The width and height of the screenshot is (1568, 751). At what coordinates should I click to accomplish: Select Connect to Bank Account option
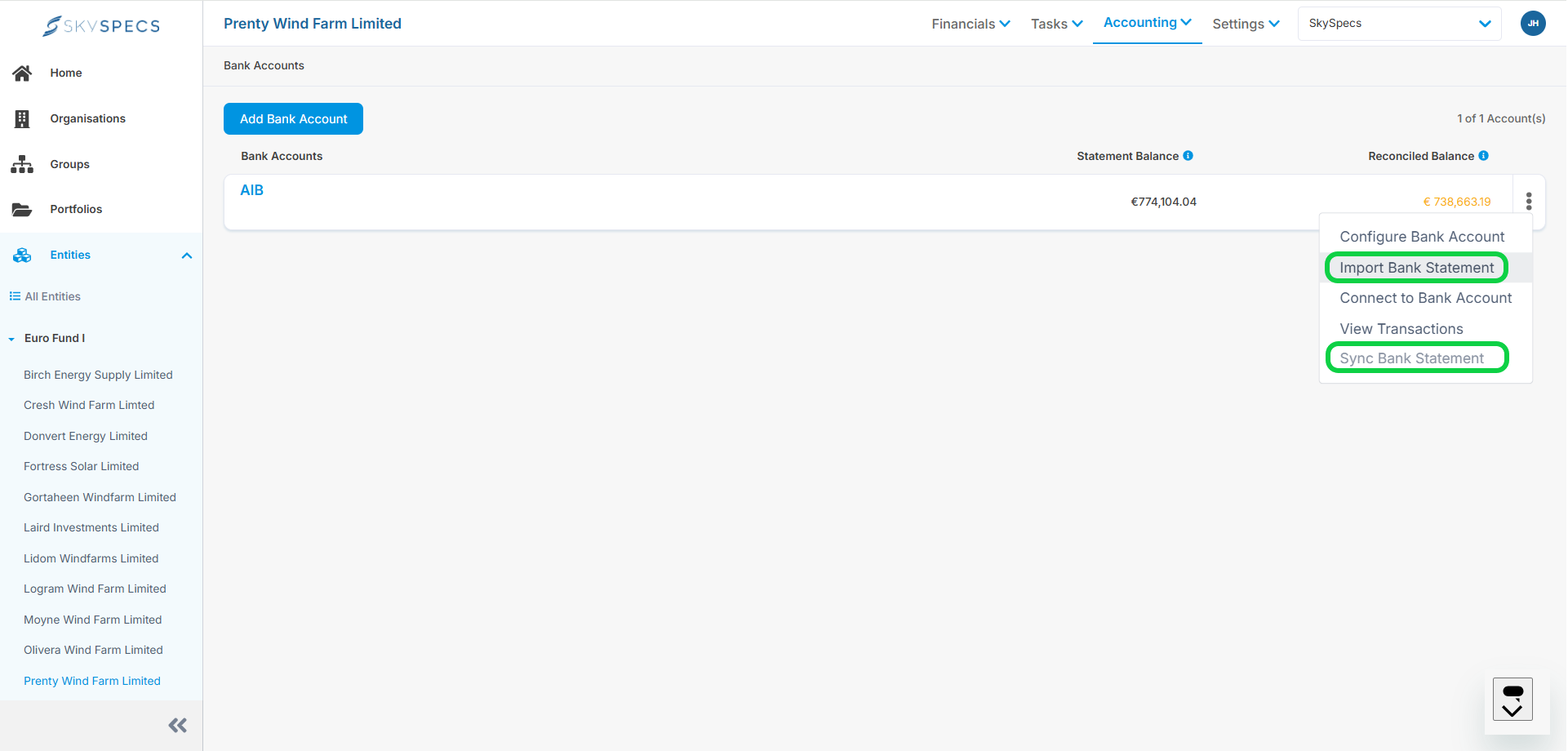[x=1426, y=298]
